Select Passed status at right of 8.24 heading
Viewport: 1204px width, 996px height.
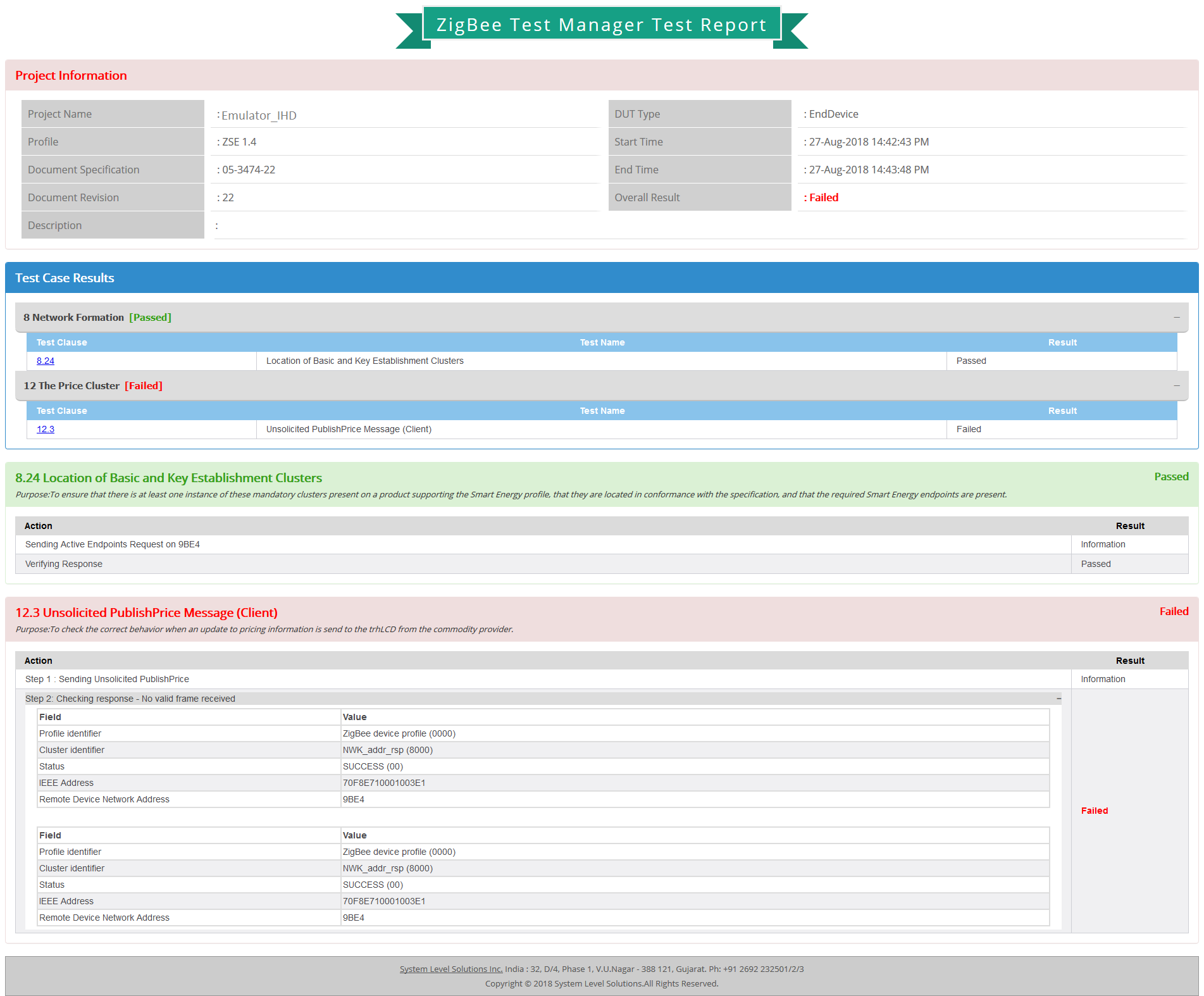[1171, 476]
